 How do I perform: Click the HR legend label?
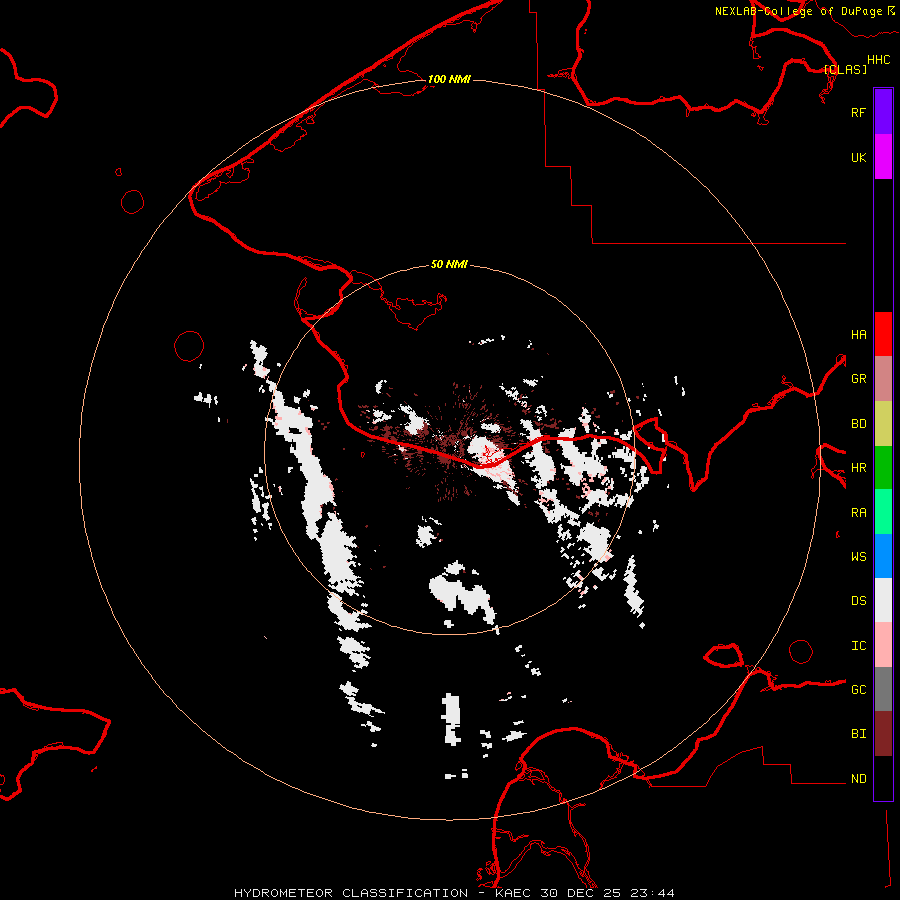[x=858, y=468]
